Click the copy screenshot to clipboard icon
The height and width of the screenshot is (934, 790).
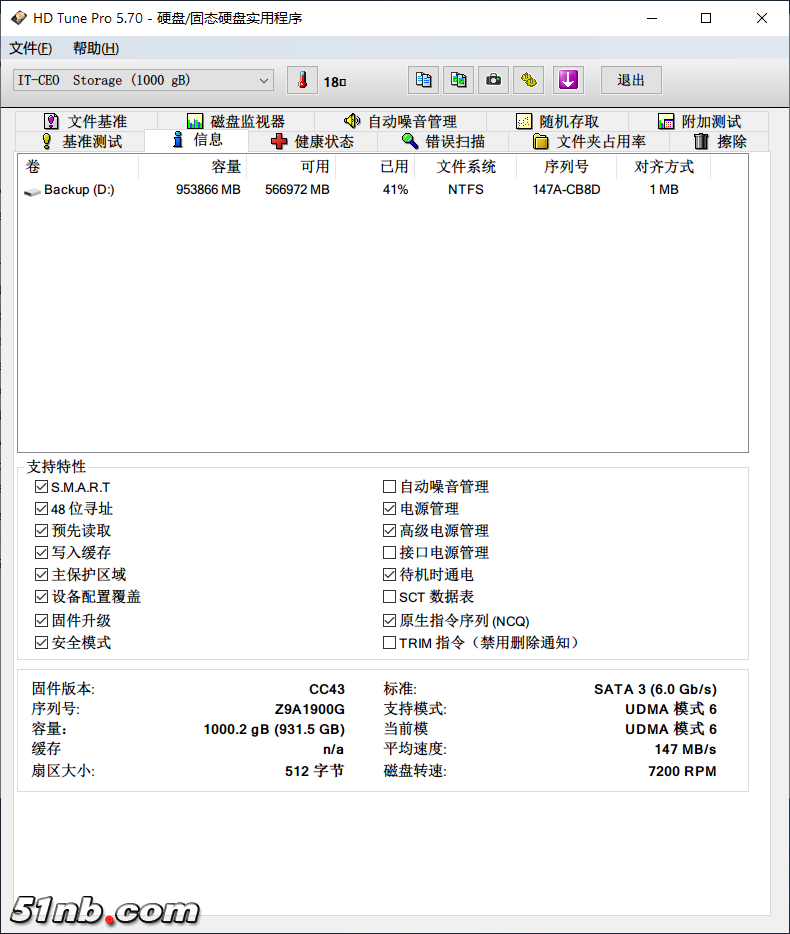pyautogui.click(x=458, y=80)
